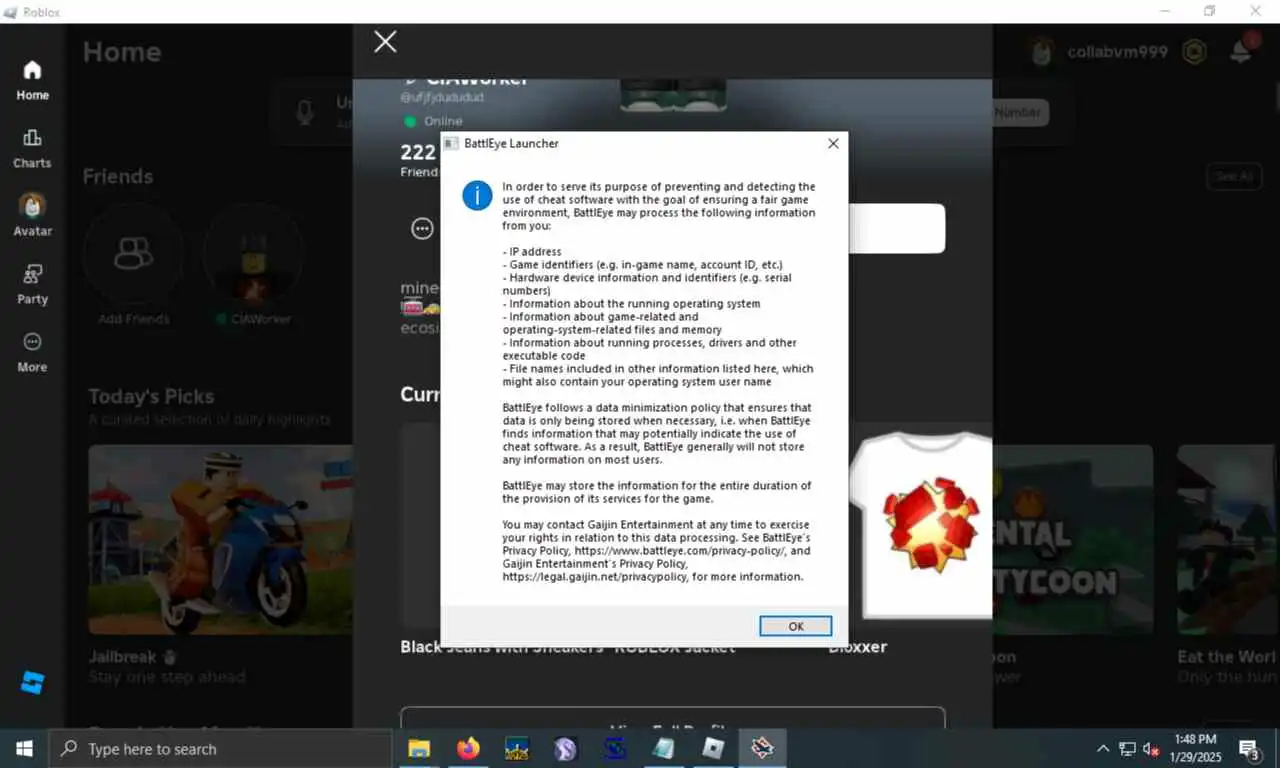Viewport: 1280px width, 768px height.
Task: Click the network tray icon
Action: click(1127, 748)
